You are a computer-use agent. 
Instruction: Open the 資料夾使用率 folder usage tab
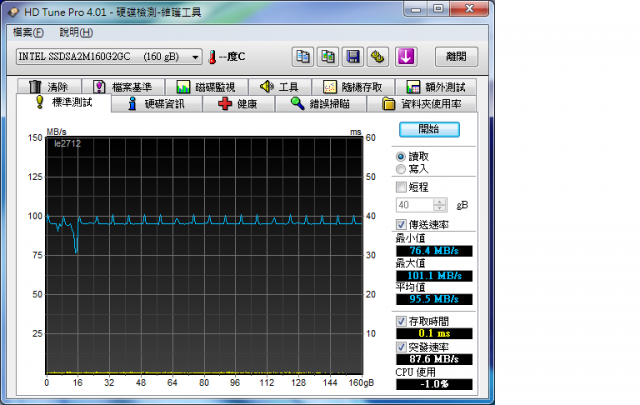(x=422, y=104)
